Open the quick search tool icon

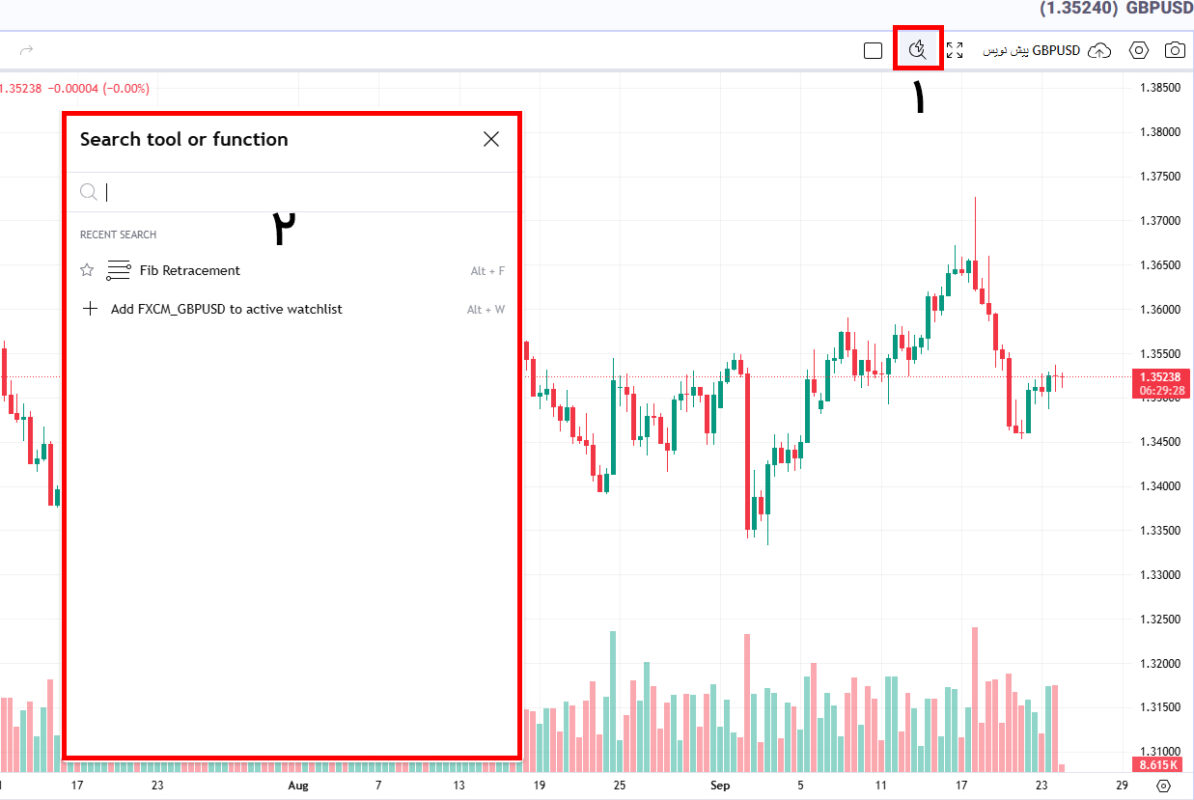coord(917,49)
